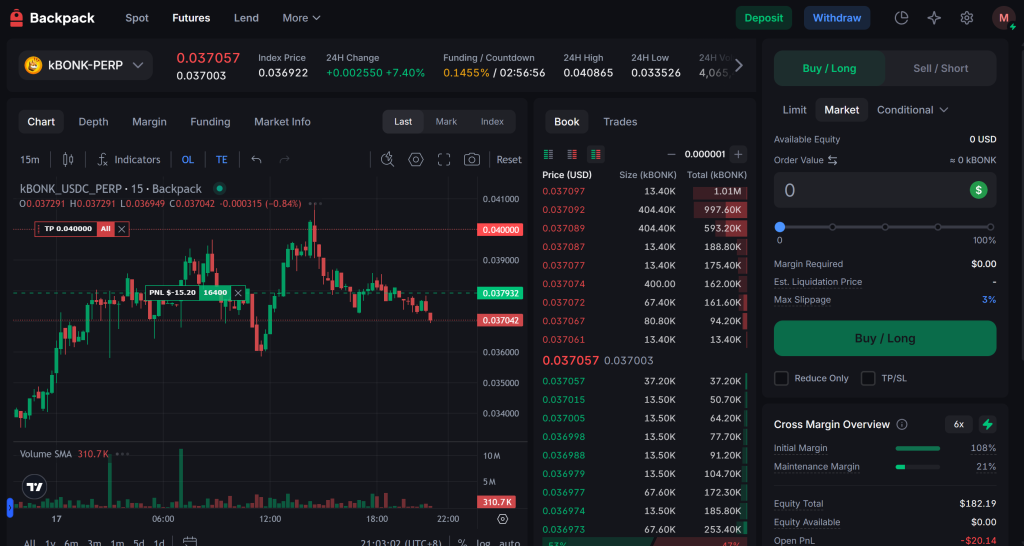Click the order size slider handle at 0
This screenshot has height=546, width=1024.
780,227
